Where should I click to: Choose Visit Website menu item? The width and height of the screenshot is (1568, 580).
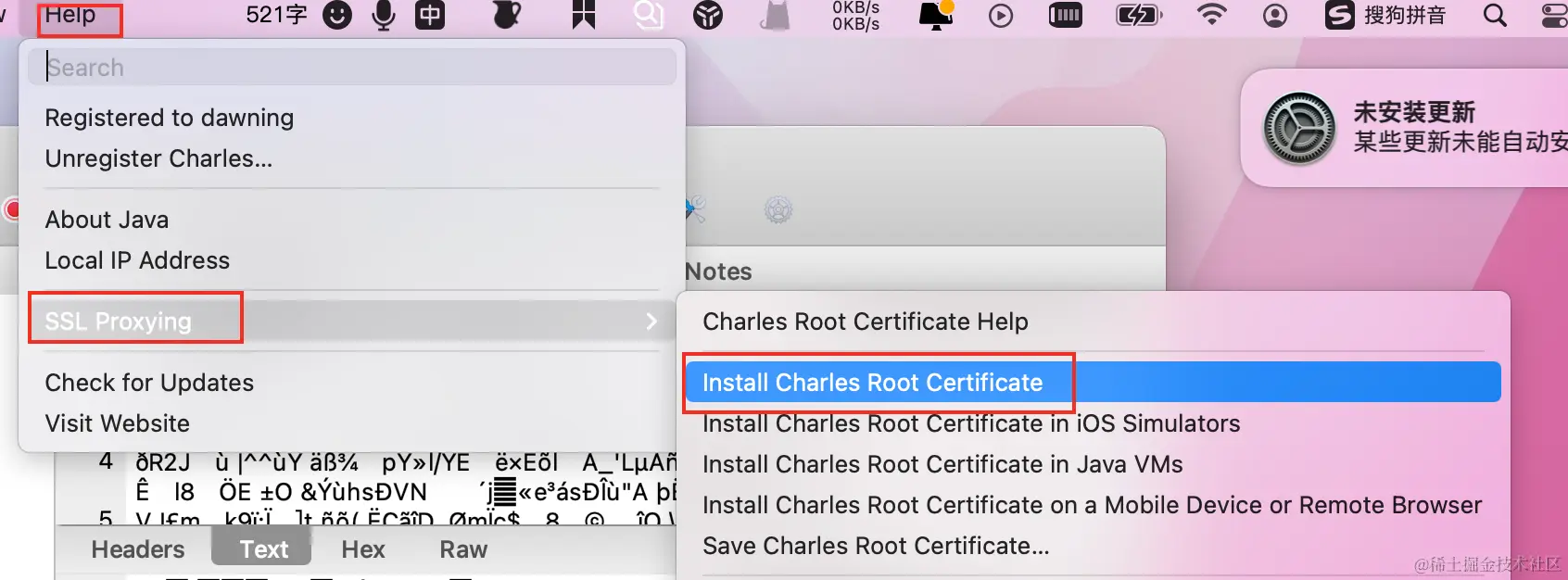click(x=118, y=423)
